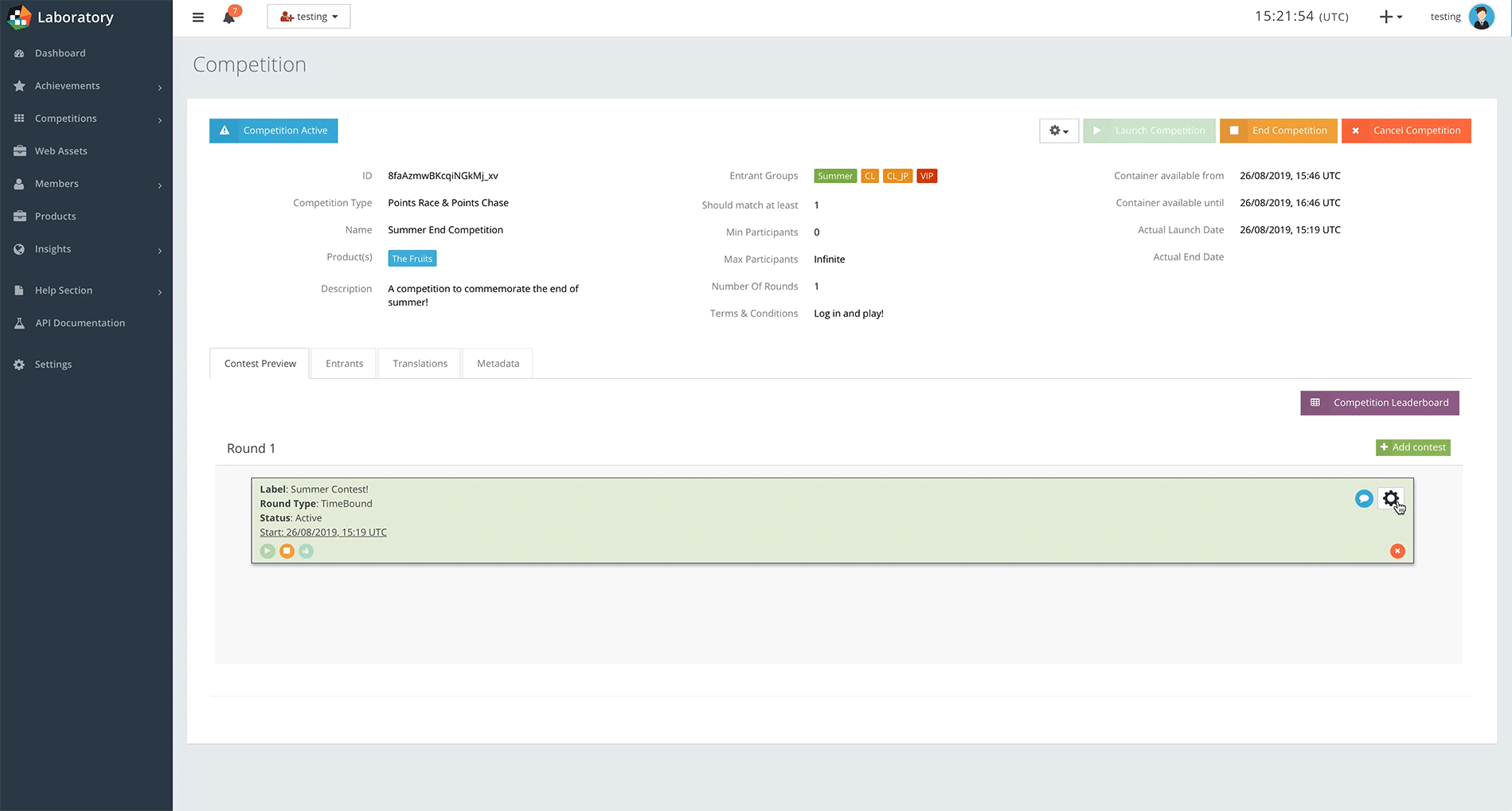Click the contest settings gear icon
1512x811 pixels.
point(1390,499)
